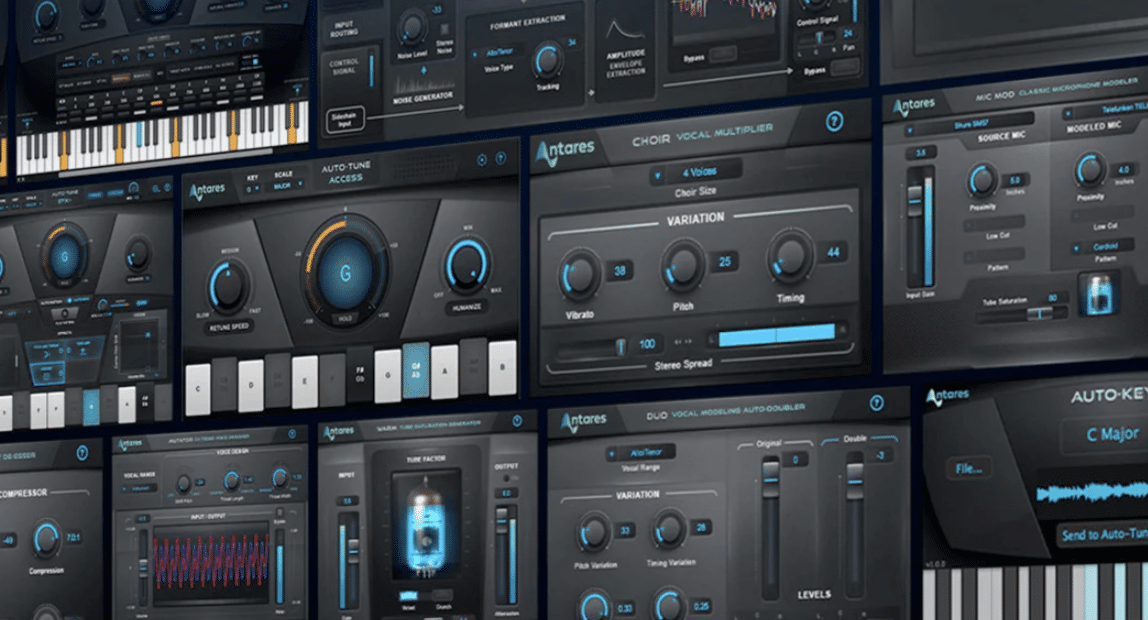This screenshot has width=1148, height=620.
Task: Open the Auto-Tune Access help icon
Action: [501, 158]
